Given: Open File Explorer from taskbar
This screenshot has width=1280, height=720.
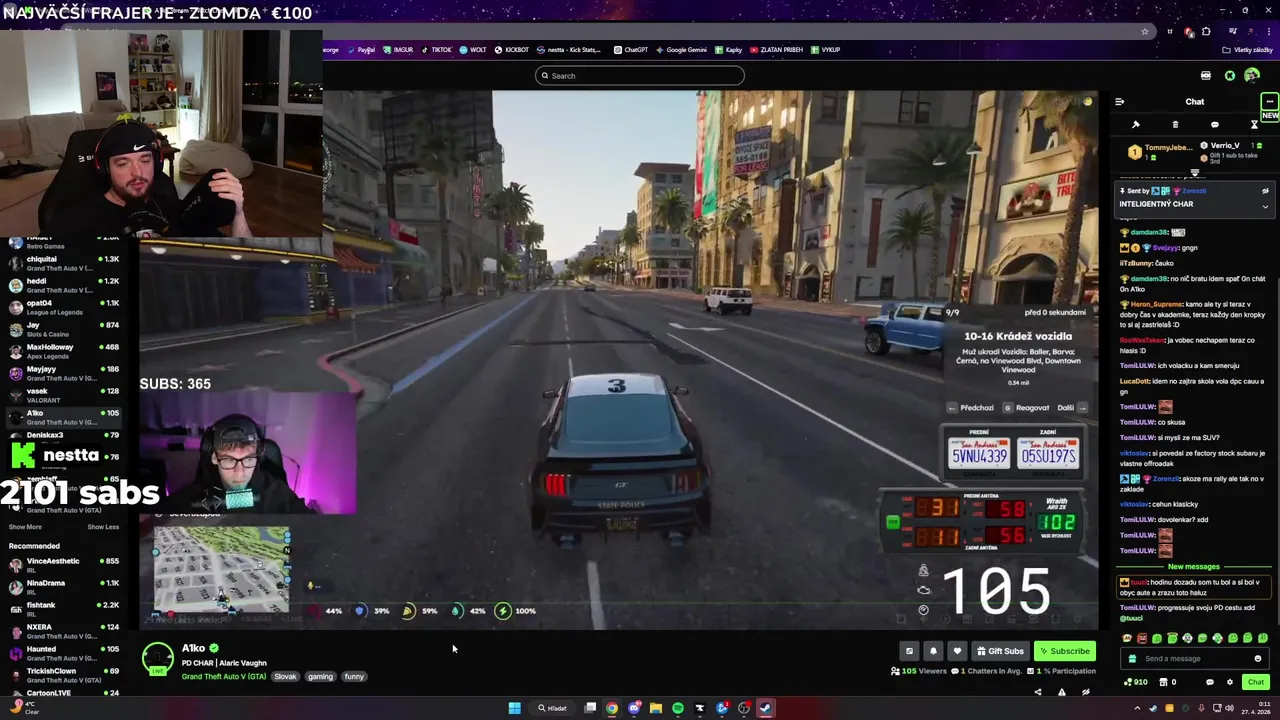Looking at the screenshot, I should (656, 708).
